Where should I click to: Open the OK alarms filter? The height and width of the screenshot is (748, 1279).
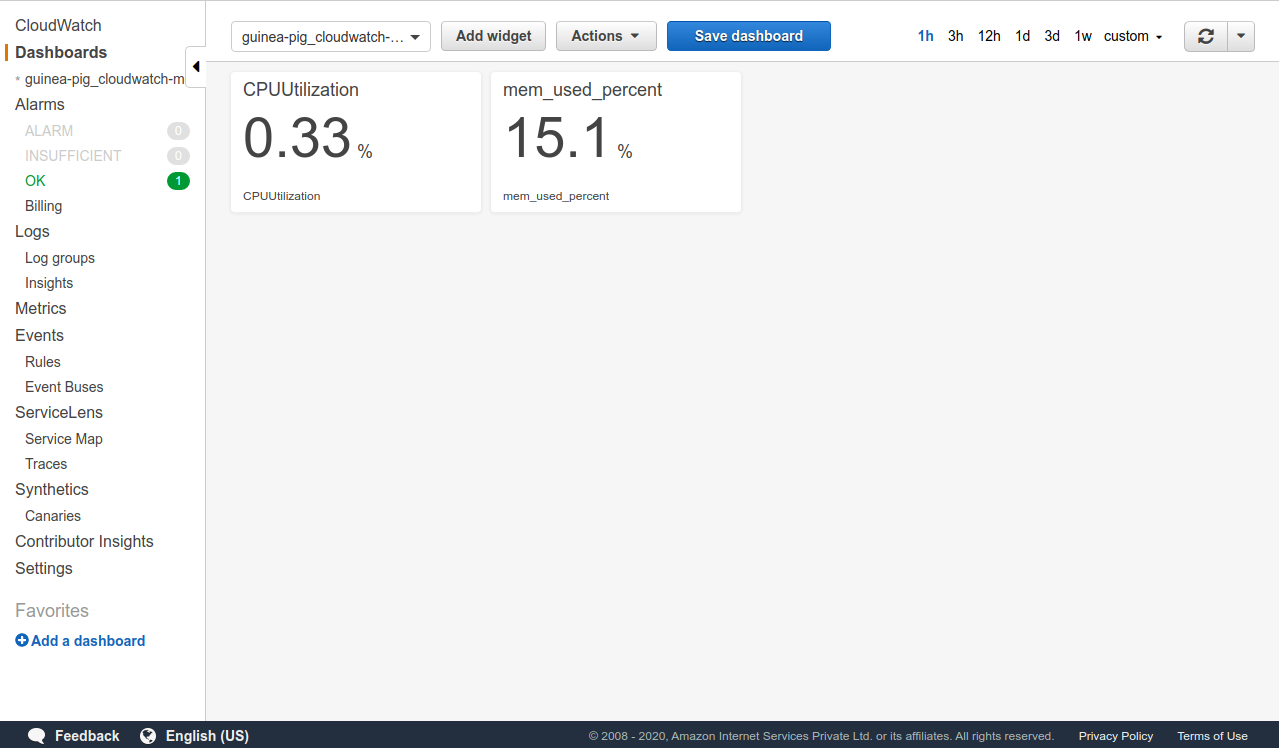click(35, 181)
